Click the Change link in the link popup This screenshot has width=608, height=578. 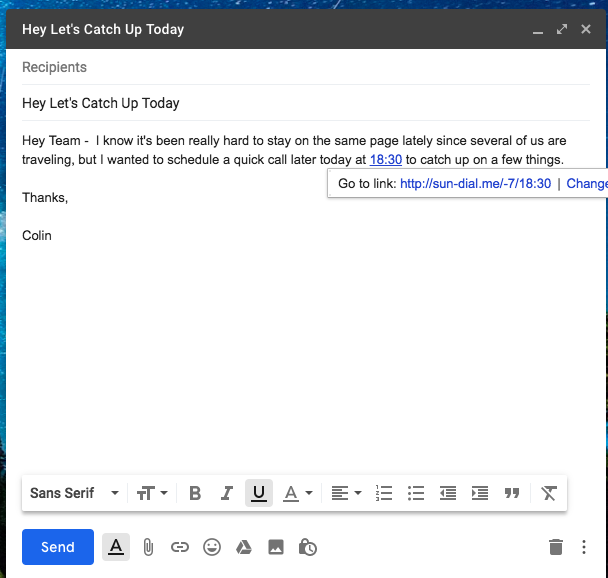tap(587, 183)
